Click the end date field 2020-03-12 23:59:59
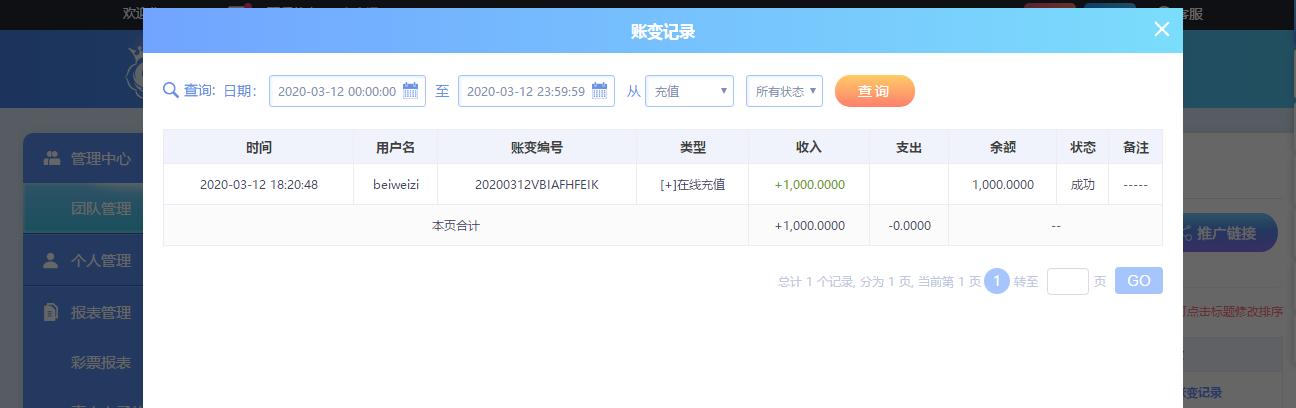Screen dimensions: 1296x408 (x=536, y=91)
